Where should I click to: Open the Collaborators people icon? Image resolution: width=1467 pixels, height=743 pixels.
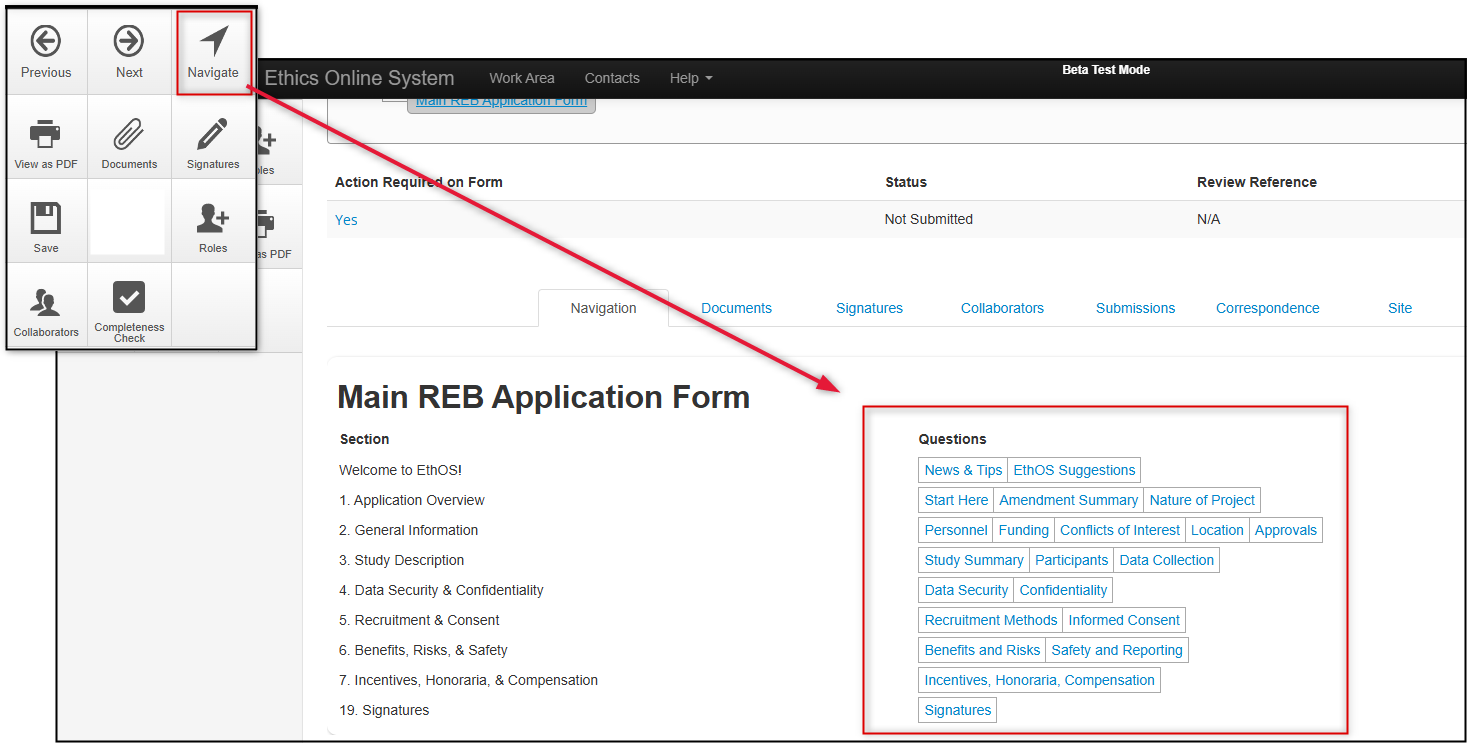click(x=46, y=303)
